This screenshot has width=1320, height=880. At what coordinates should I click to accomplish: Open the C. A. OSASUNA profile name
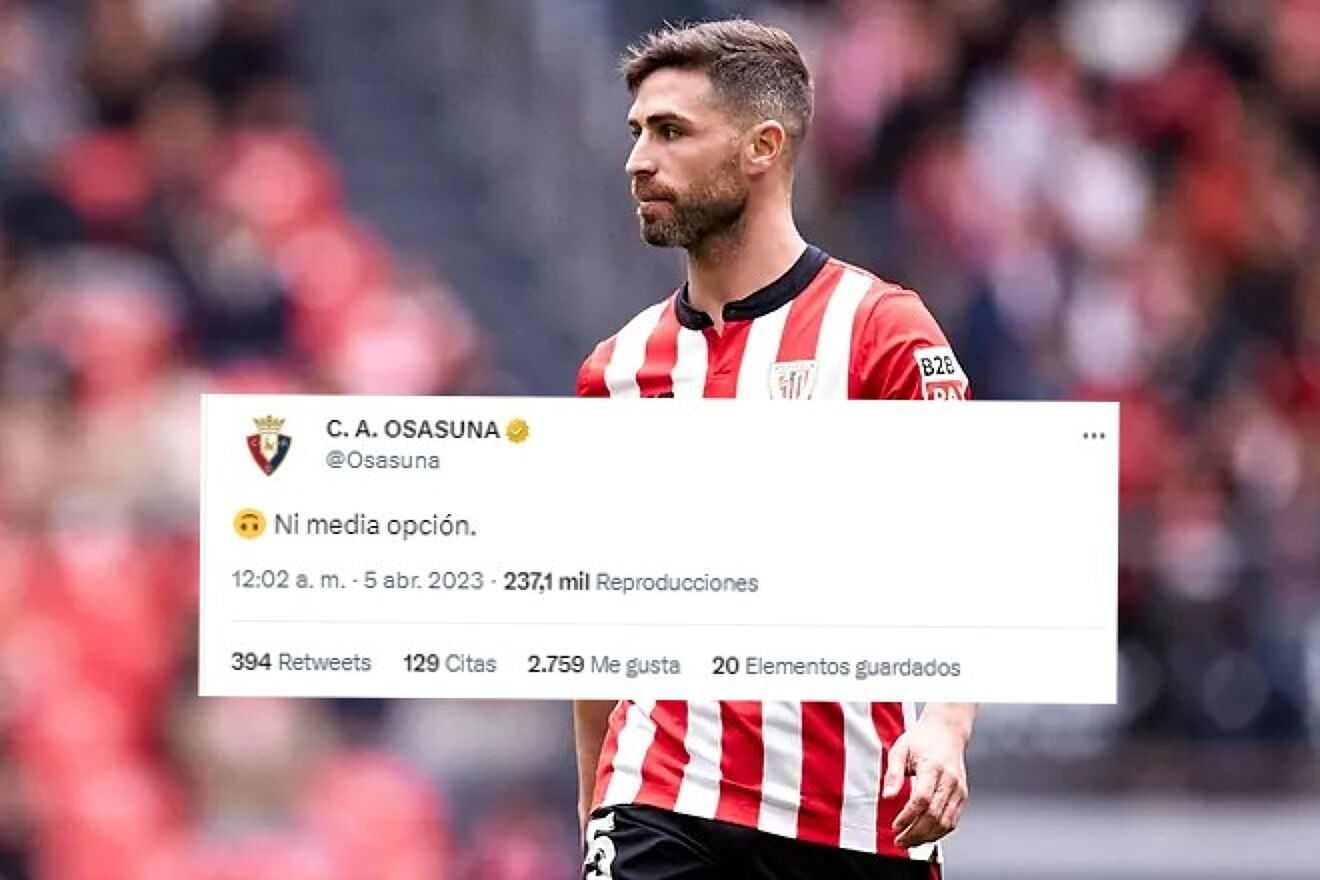(x=413, y=430)
